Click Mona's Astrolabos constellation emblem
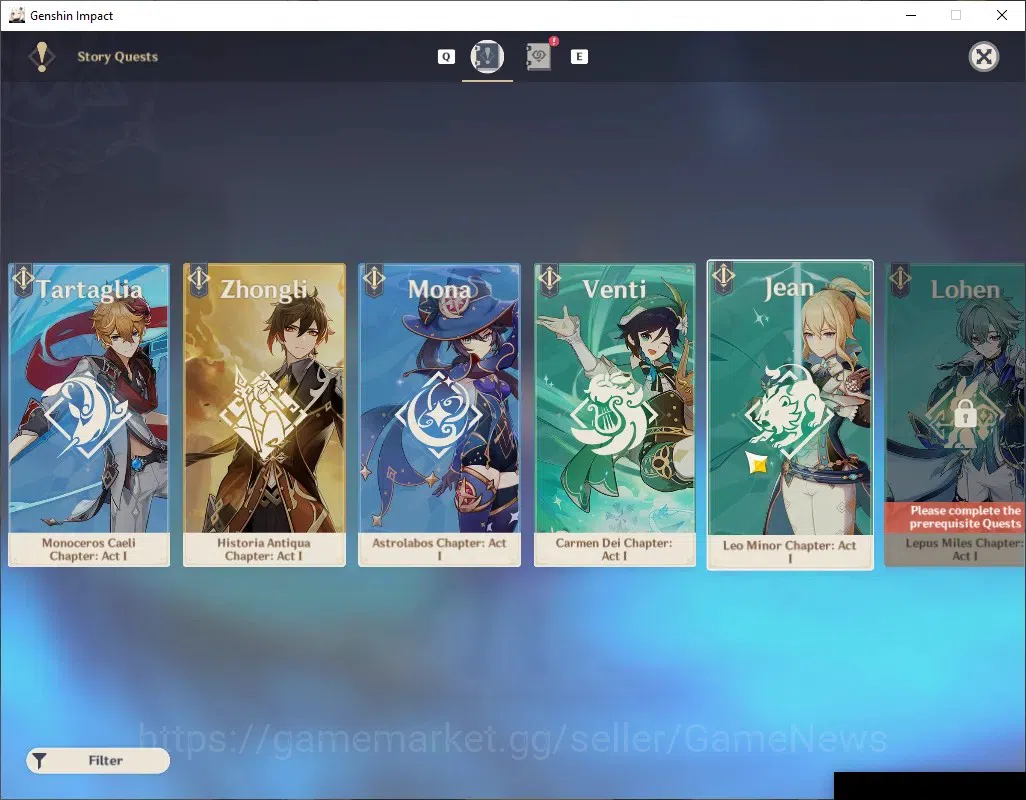Screen dimensions: 1026x800 click(x=439, y=415)
